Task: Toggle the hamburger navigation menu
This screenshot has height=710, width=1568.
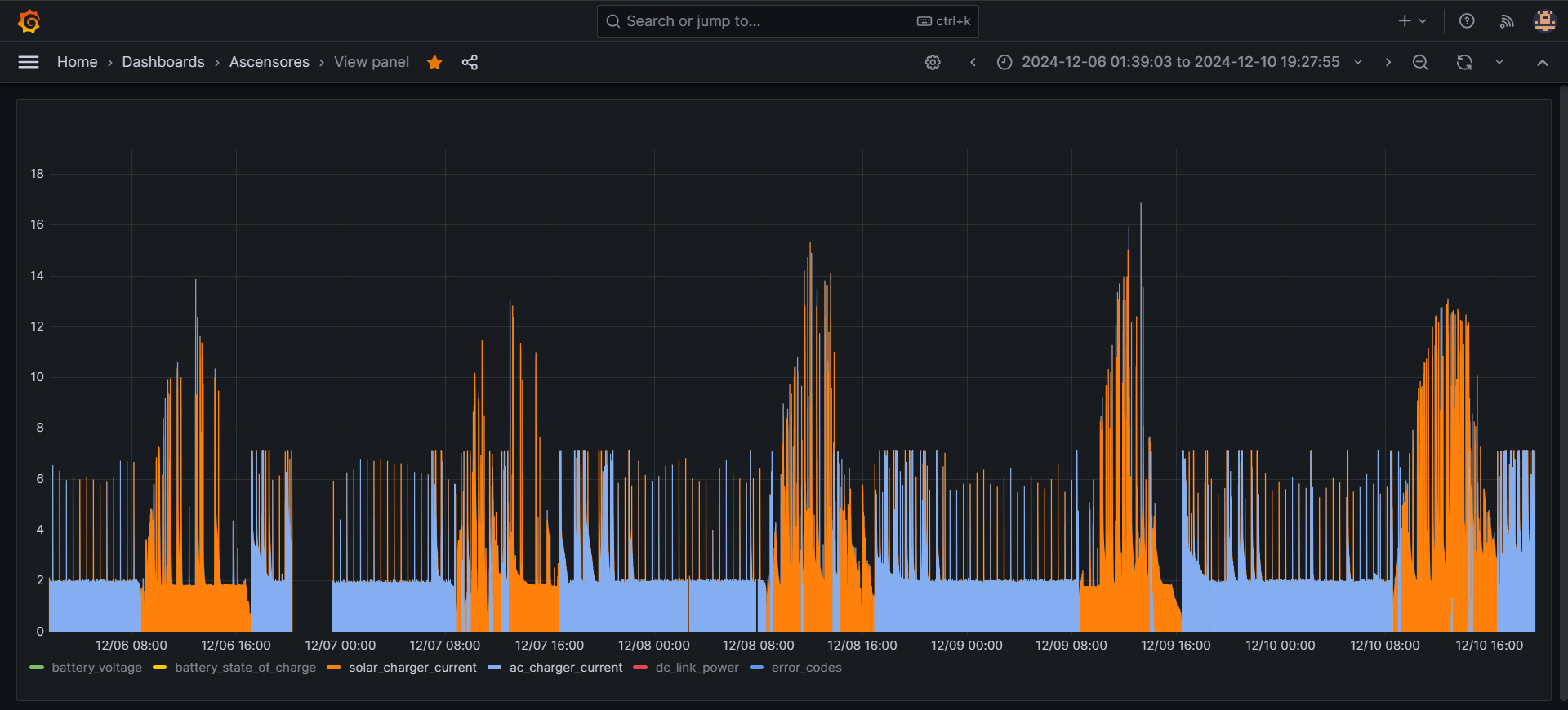Action: point(29,62)
